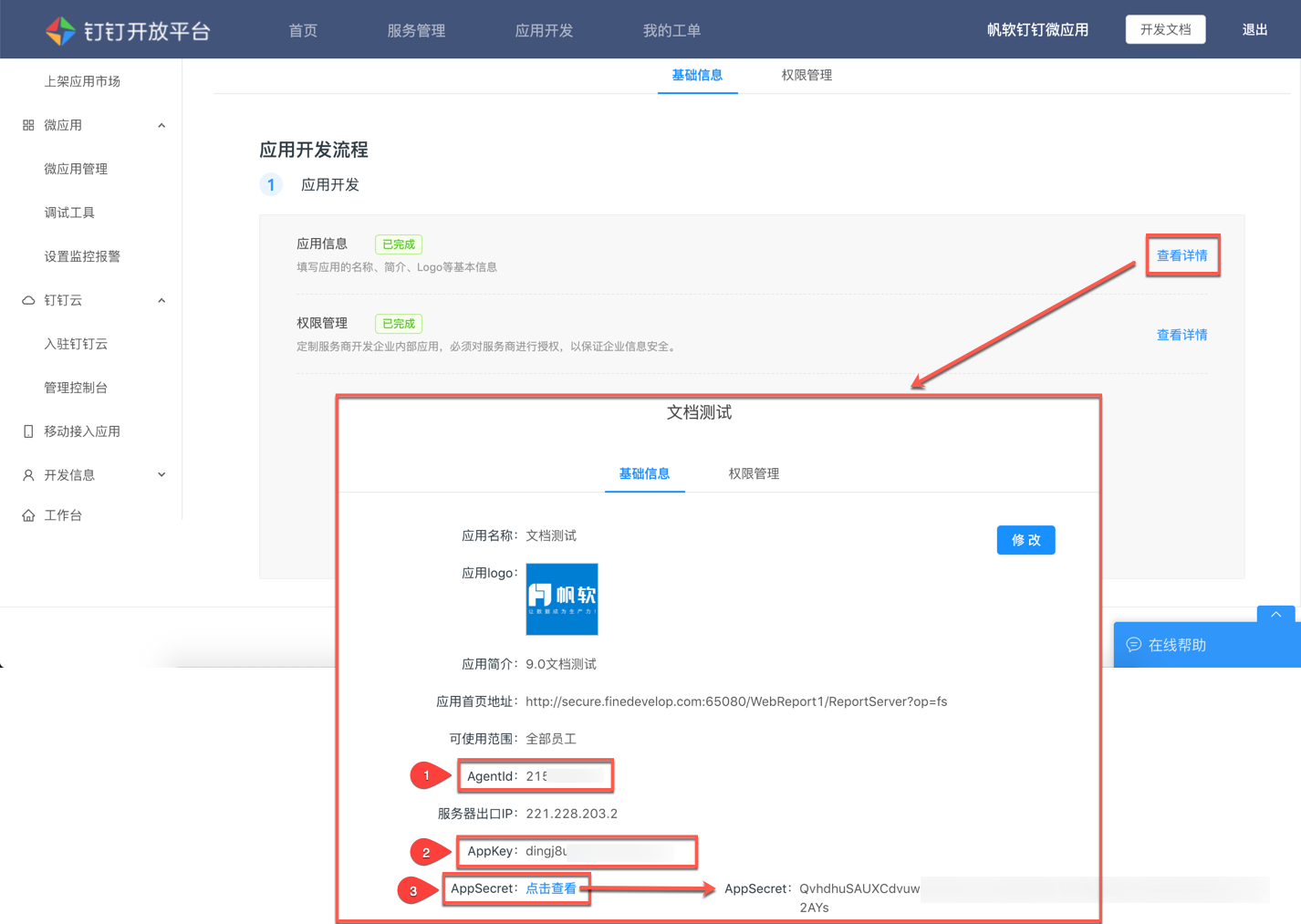Click the AppKey value starting with dingj8
This screenshot has height=924, width=1301.
coord(601,851)
